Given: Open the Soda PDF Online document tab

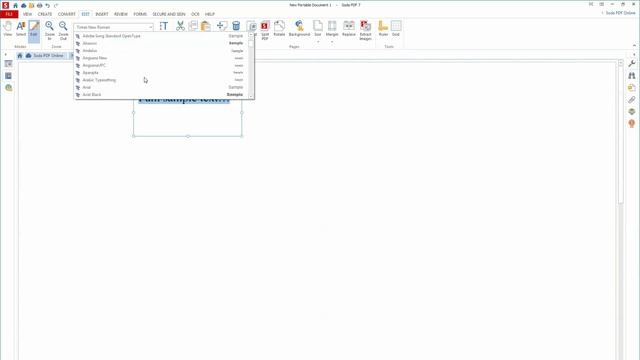Looking at the screenshot, I should click(45, 56).
